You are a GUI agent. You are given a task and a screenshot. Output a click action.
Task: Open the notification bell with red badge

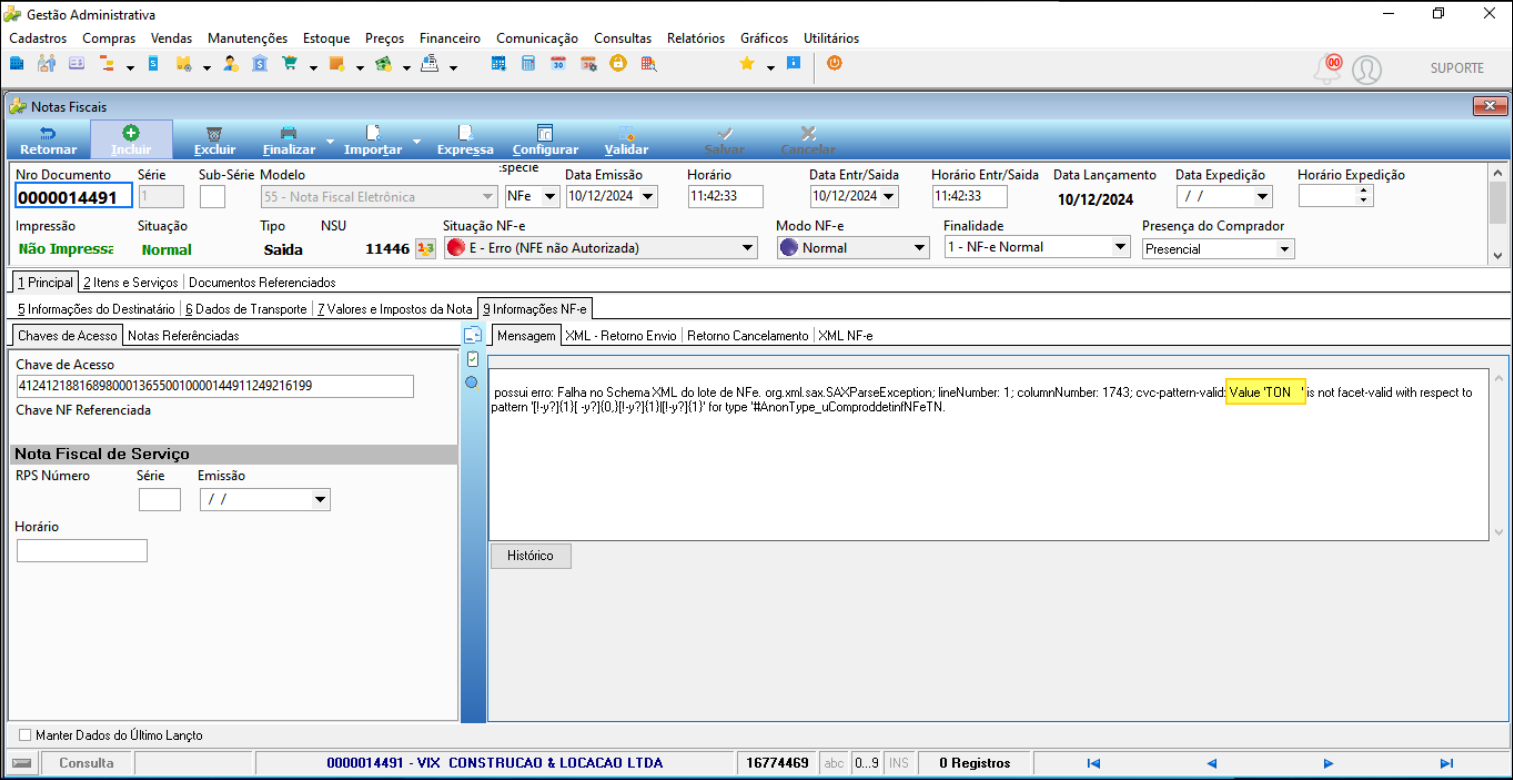1328,67
